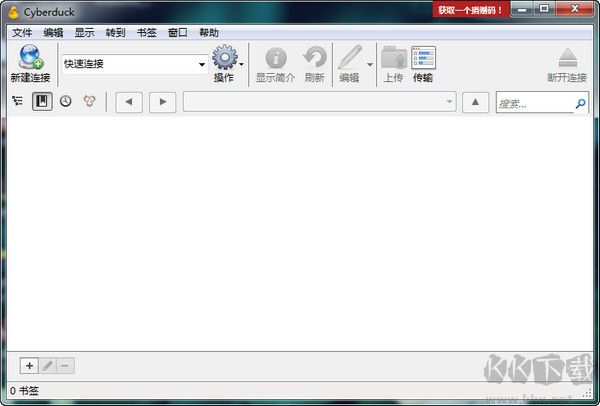Image resolution: width=600 pixels, height=406 pixels.
Task: Open the Action (操作) gear menu
Action: coord(224,58)
